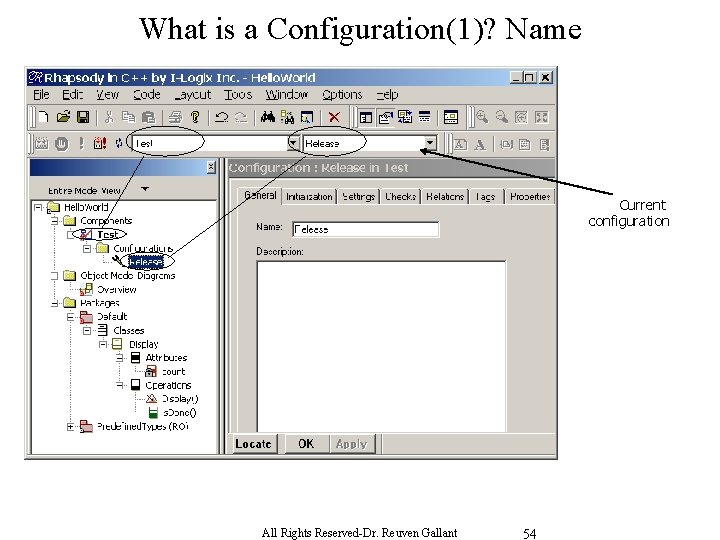The width and height of the screenshot is (720, 540).
Task: Click the Redo arrow icon
Action: [x=241, y=118]
